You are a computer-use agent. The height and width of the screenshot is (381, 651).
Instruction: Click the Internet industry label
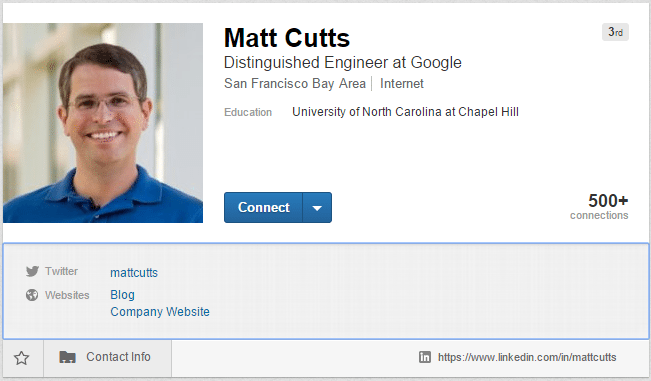click(401, 83)
